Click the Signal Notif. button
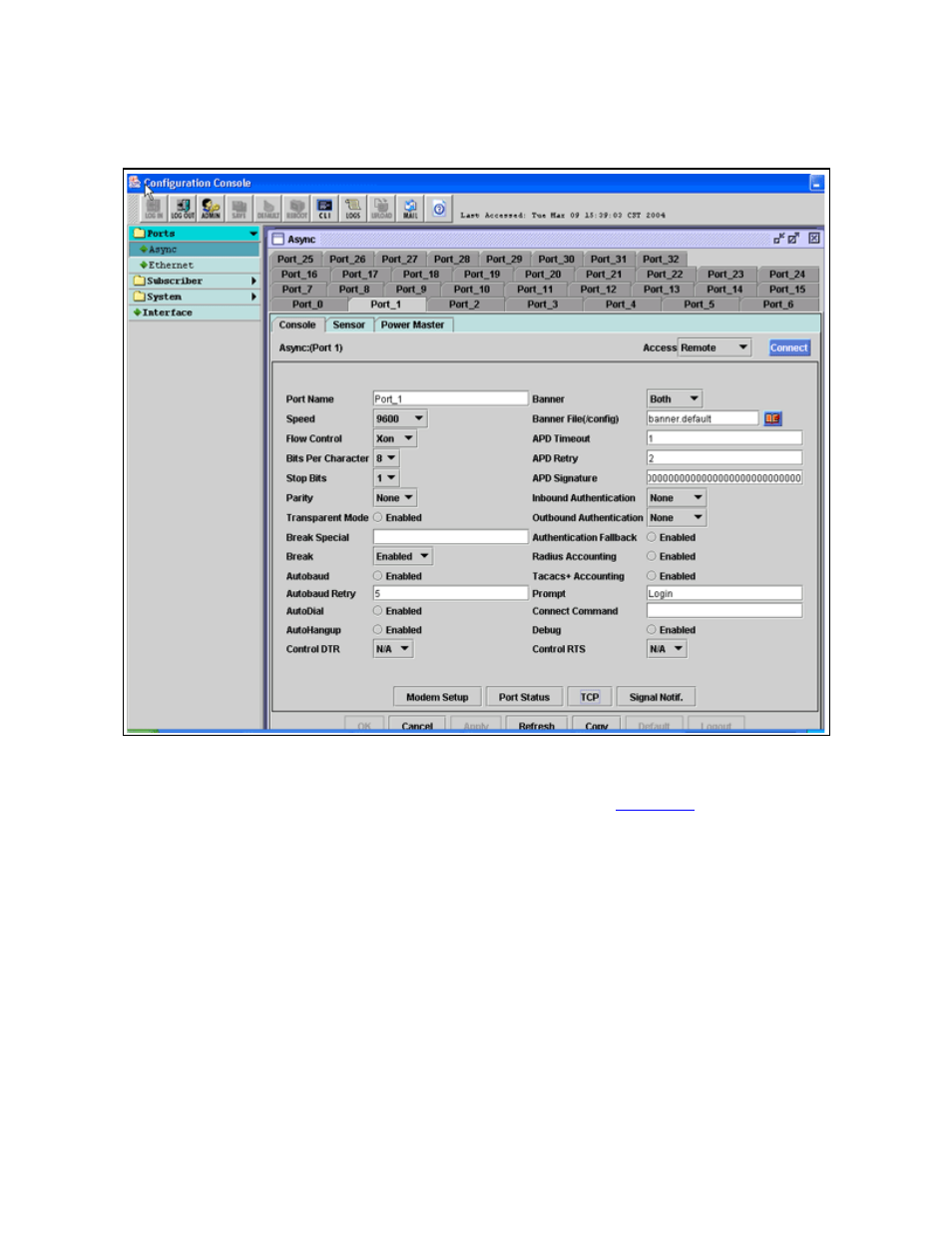952x1233 pixels. [656, 697]
